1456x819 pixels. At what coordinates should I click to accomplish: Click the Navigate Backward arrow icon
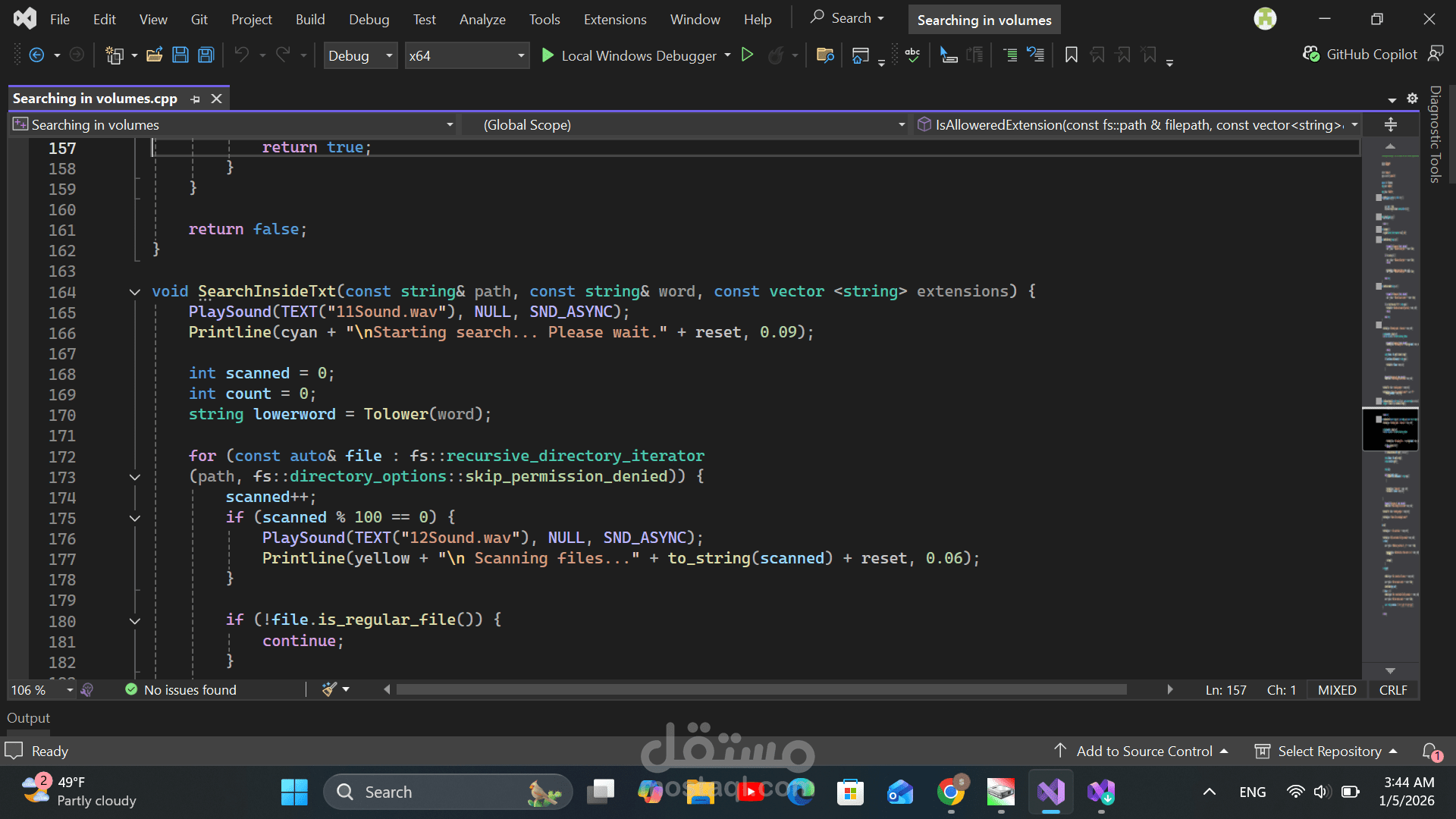pyautogui.click(x=36, y=55)
